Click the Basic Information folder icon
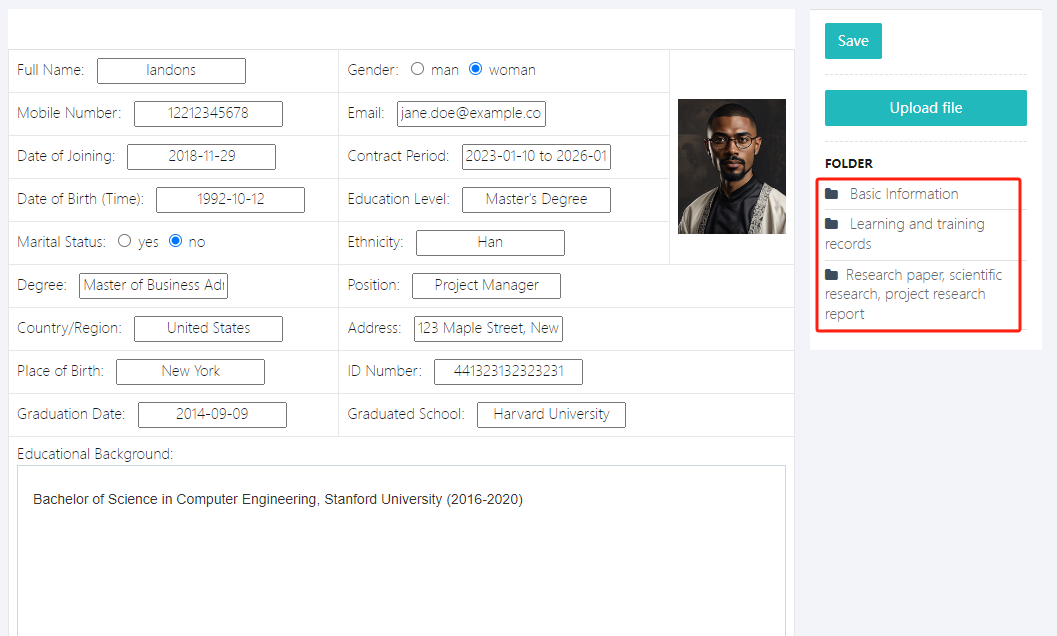1057x636 pixels. 832,194
